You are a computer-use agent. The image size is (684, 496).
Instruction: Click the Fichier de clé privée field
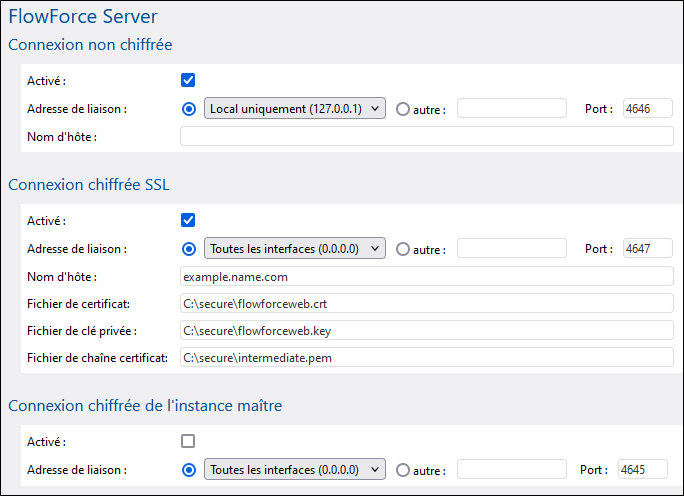[426, 330]
